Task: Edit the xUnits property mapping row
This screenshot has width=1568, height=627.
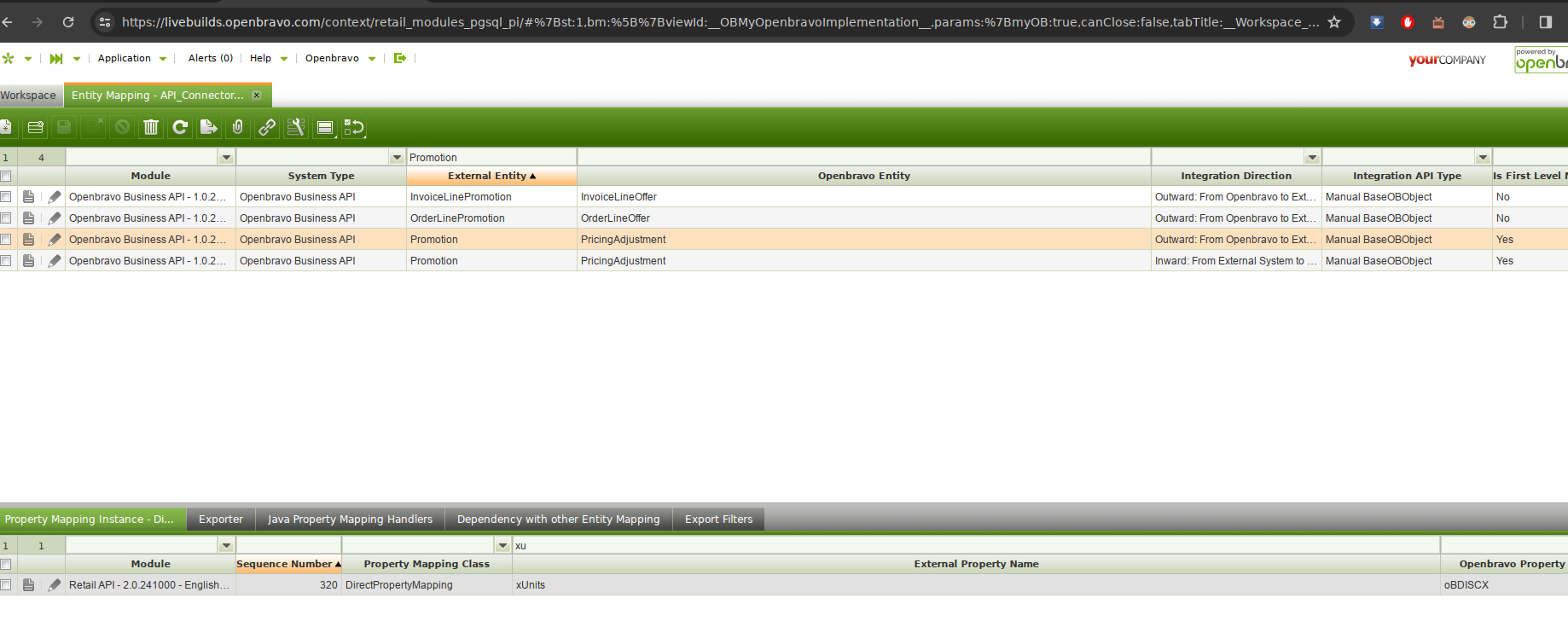Action: point(55,585)
